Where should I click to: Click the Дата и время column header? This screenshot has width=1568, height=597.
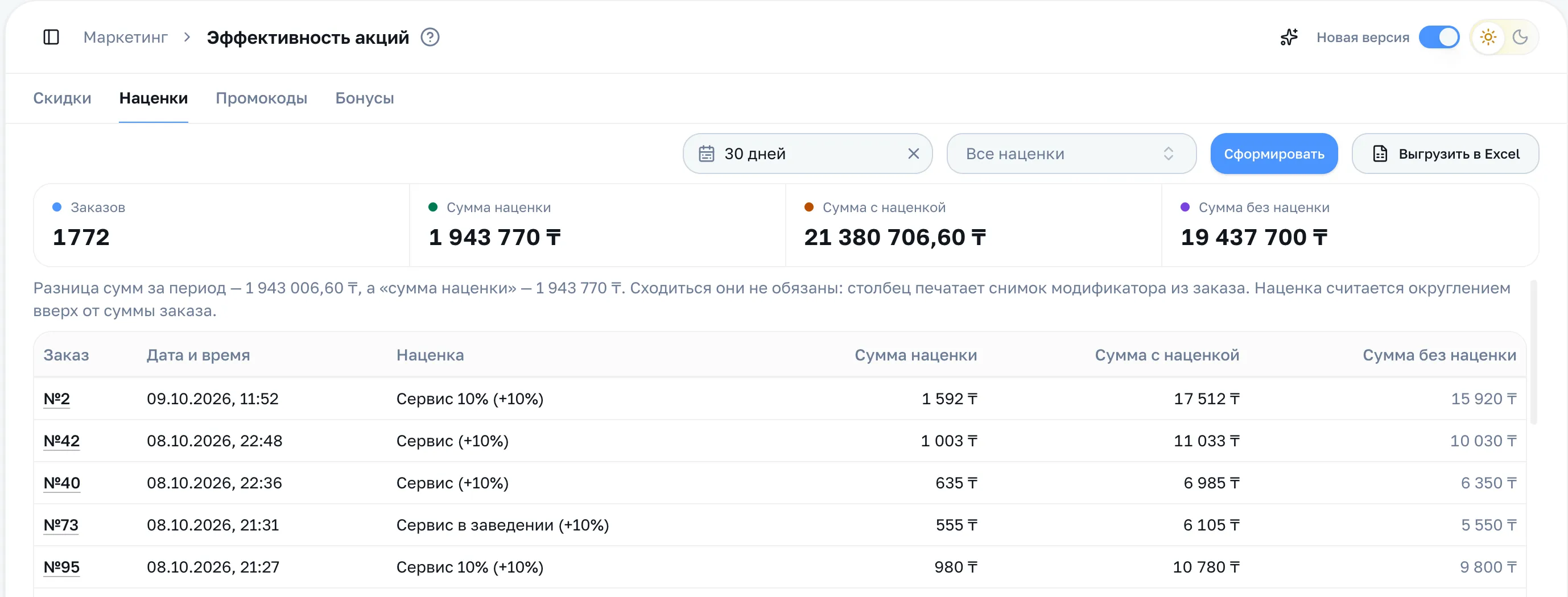point(199,355)
